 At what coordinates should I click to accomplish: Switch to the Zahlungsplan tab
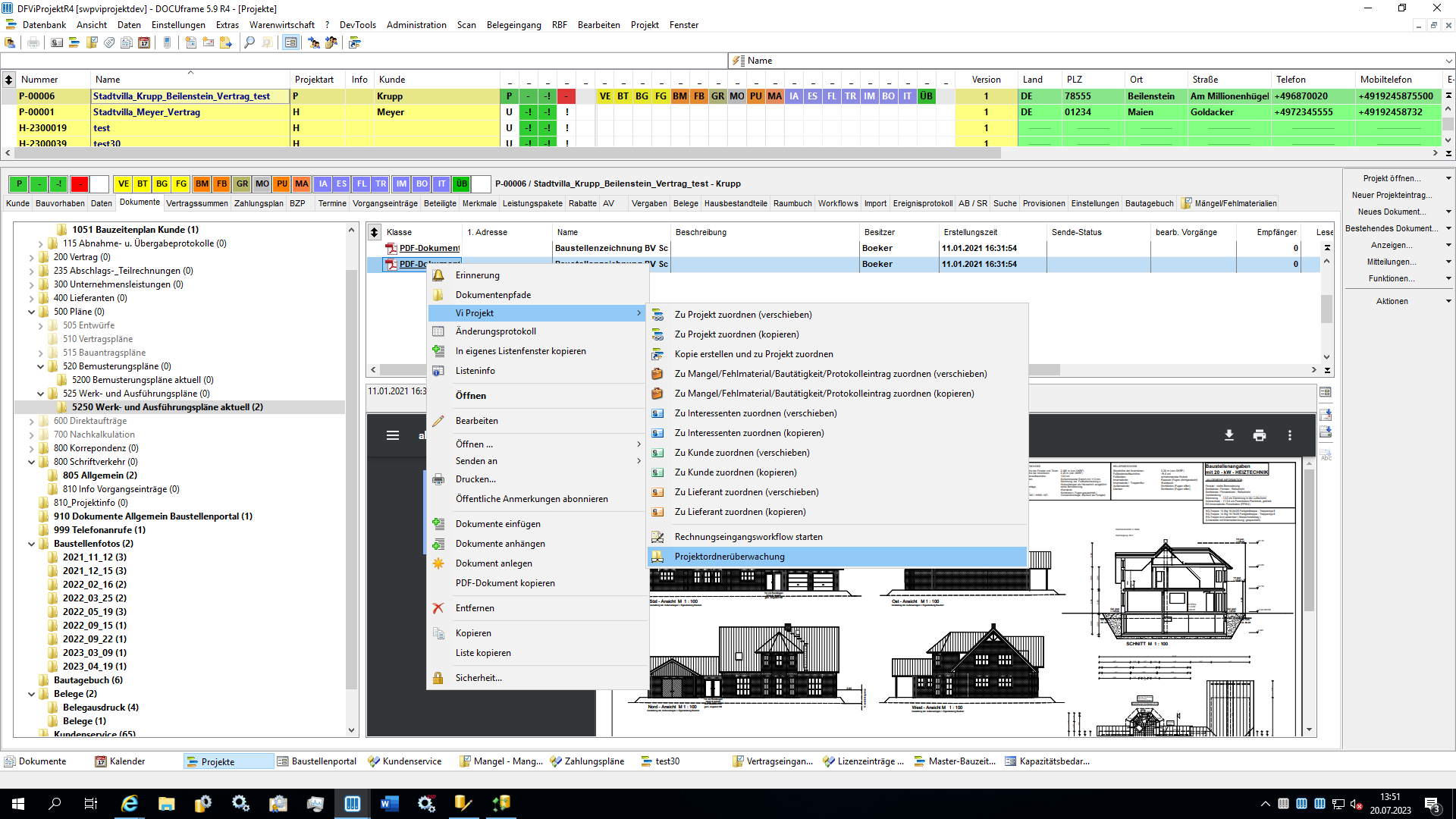[259, 203]
